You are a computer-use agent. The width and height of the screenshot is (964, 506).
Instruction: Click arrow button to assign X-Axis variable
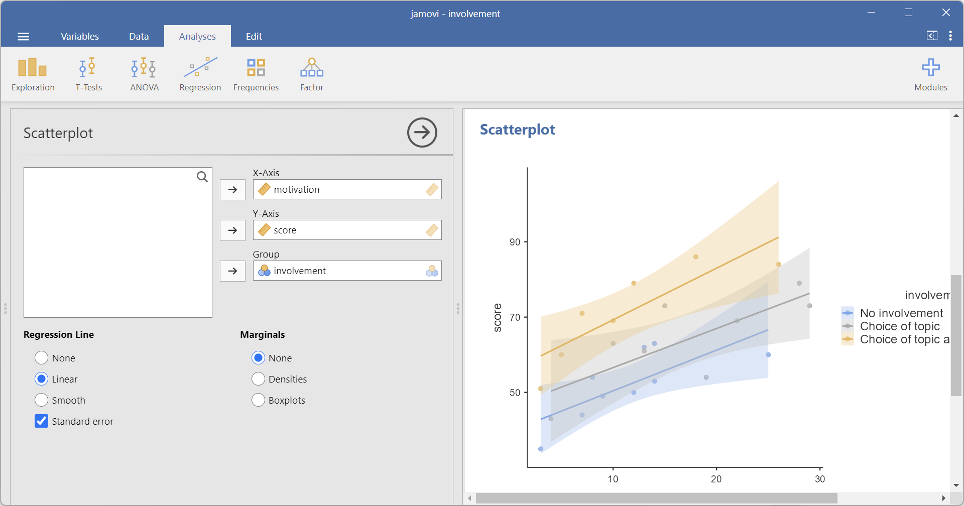(232, 189)
